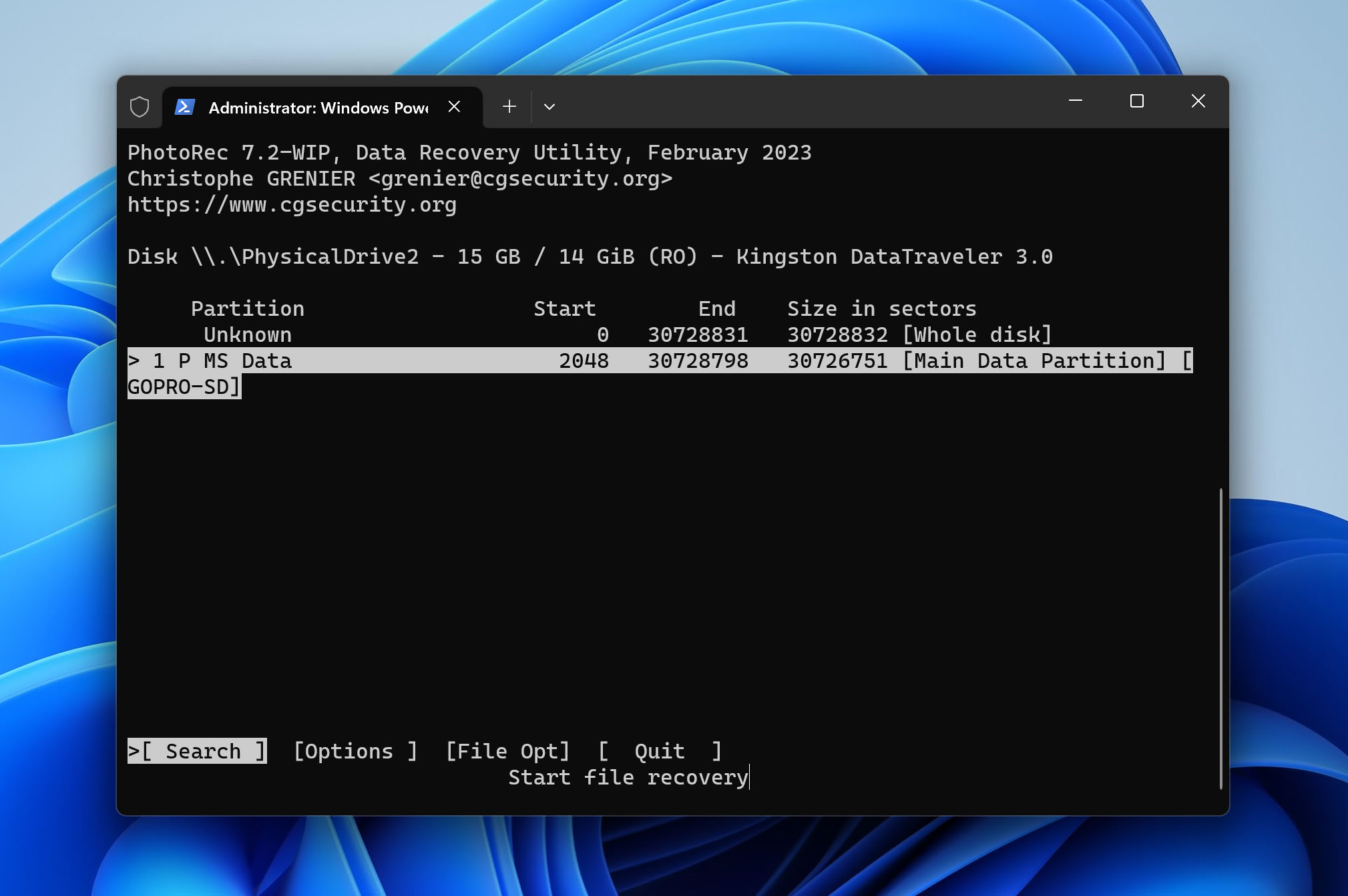Screen dimensions: 1348x896
Task: Click the 'Start file recovery' hint text
Action: (628, 777)
